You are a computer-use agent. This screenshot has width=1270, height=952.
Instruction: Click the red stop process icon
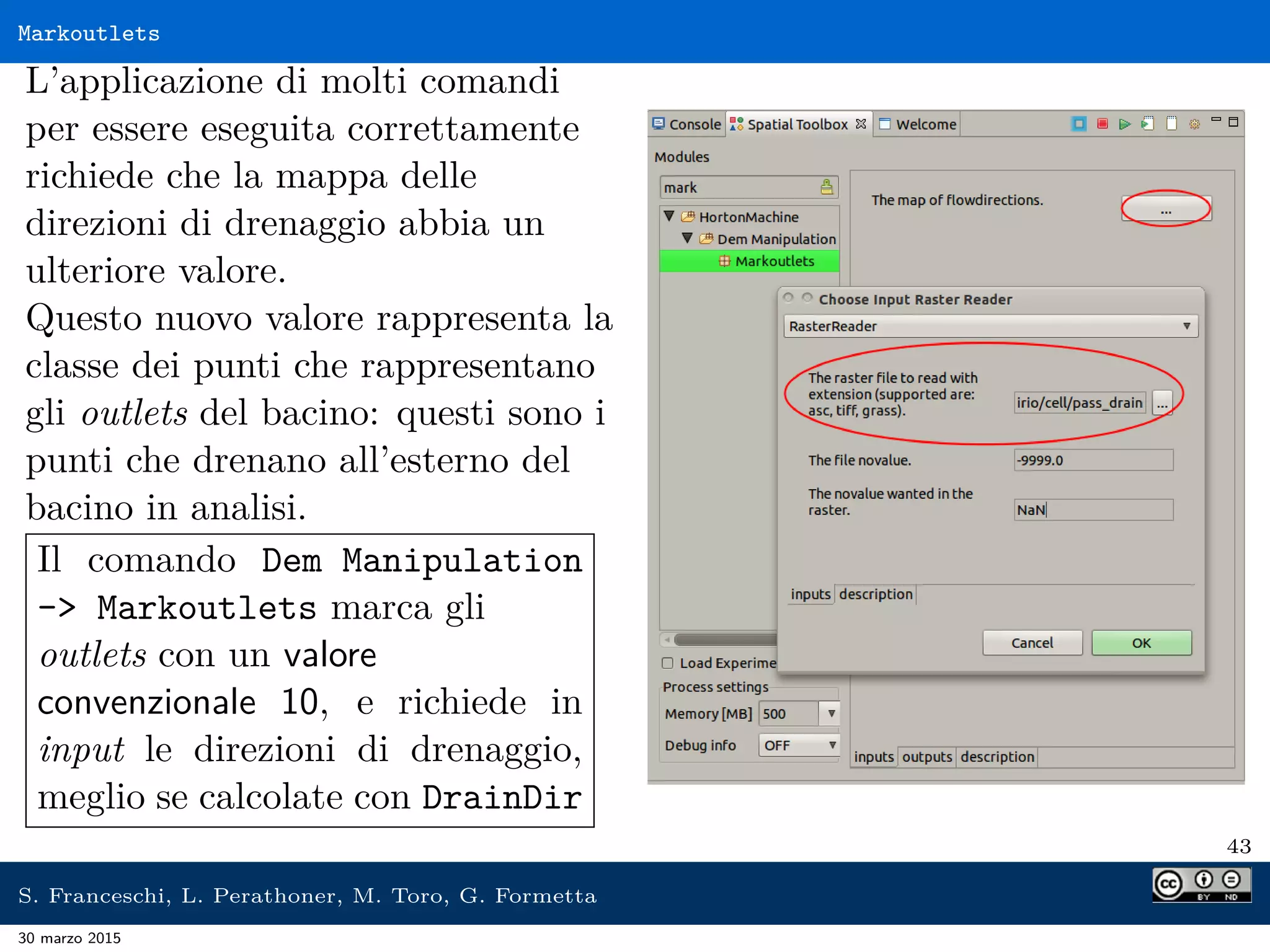(1102, 124)
